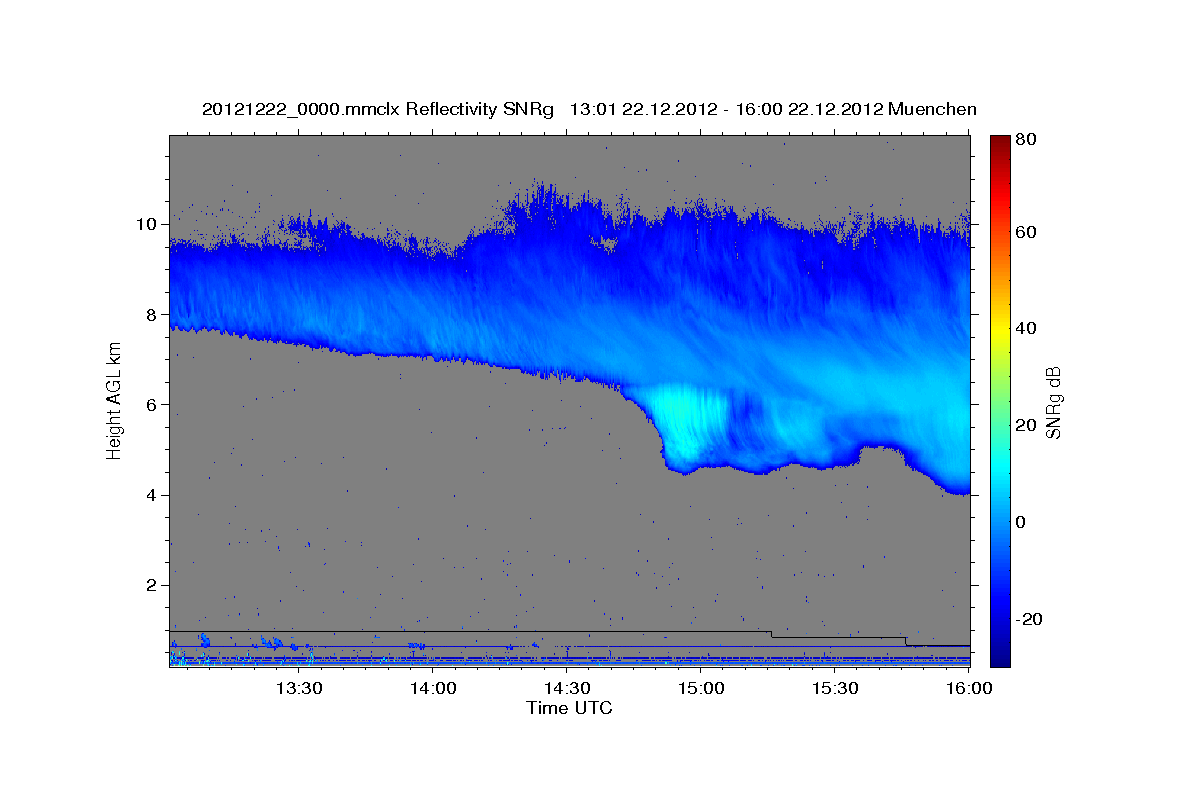Click the 16:00 time tick label
The image size is (1200, 800).
point(970,688)
